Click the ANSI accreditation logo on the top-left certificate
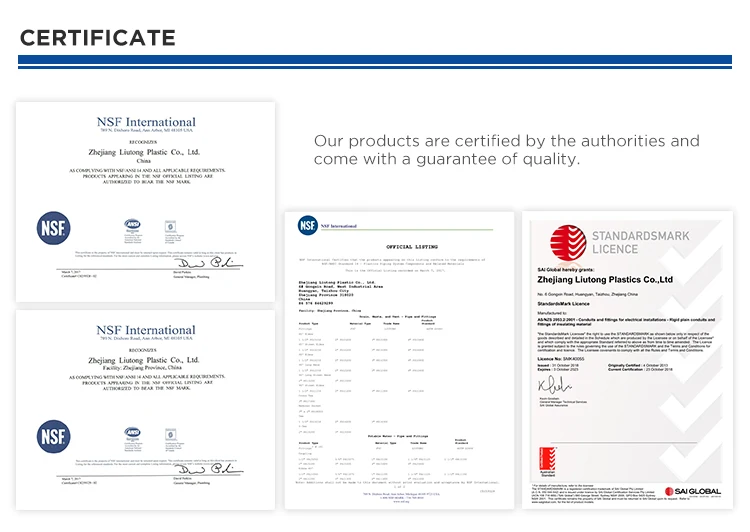This screenshot has height=532, width=750. pos(132,224)
